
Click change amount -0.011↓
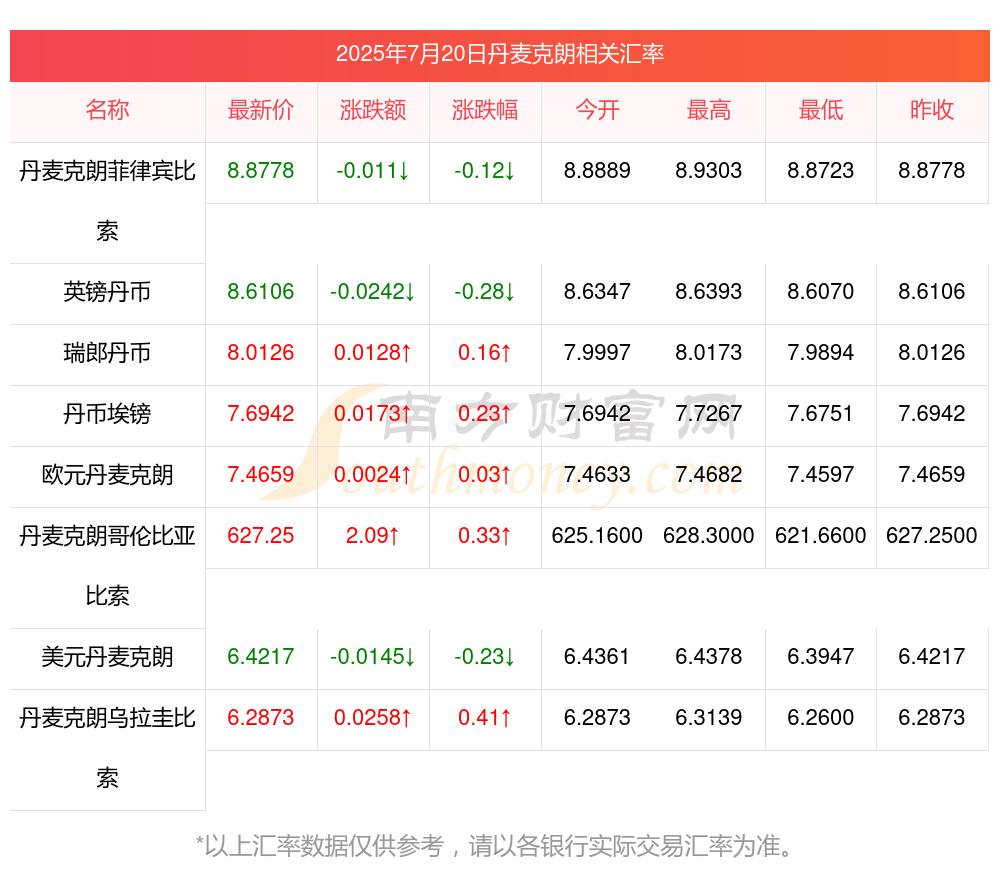pyautogui.click(x=373, y=171)
